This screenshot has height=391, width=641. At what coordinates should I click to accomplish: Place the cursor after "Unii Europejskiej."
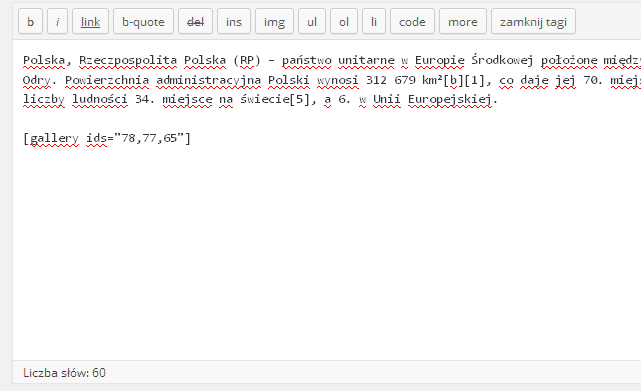499,99
